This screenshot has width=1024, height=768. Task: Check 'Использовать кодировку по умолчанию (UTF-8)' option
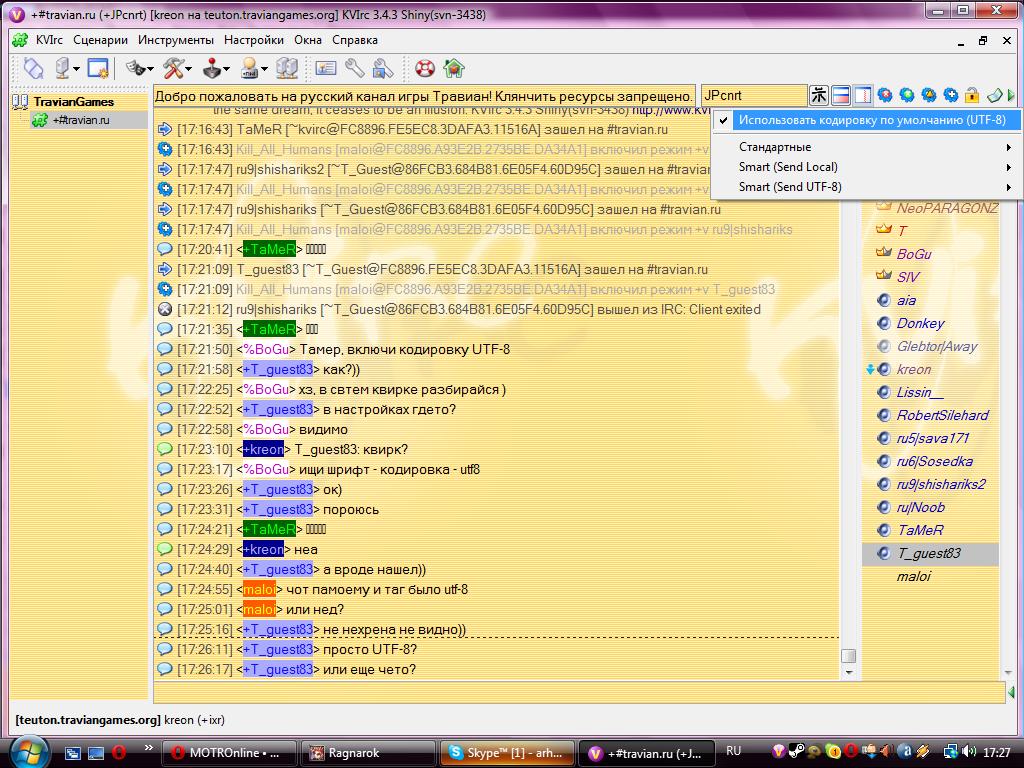pos(865,120)
